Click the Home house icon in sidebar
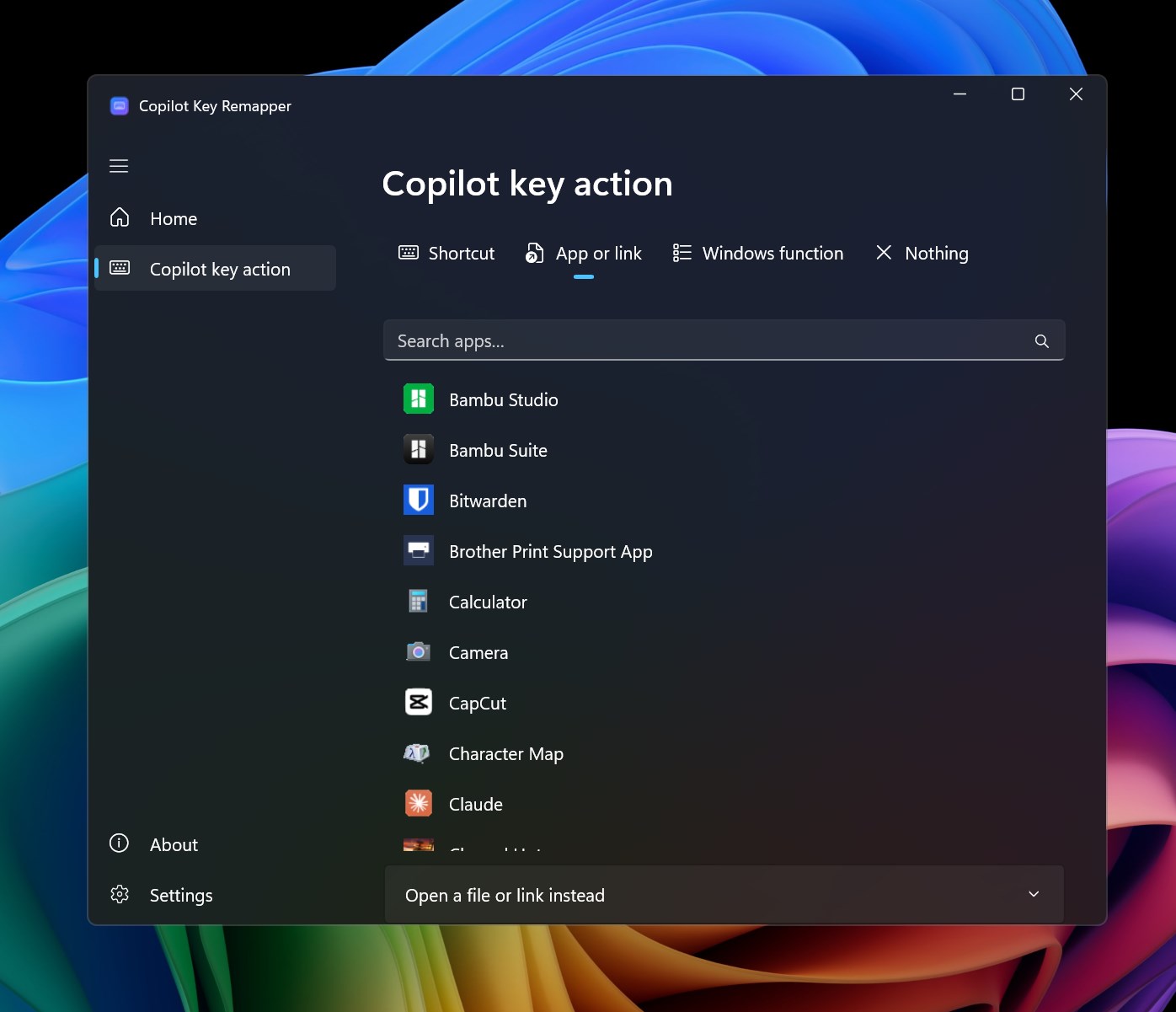Viewport: 1176px width, 1012px height. click(x=120, y=218)
